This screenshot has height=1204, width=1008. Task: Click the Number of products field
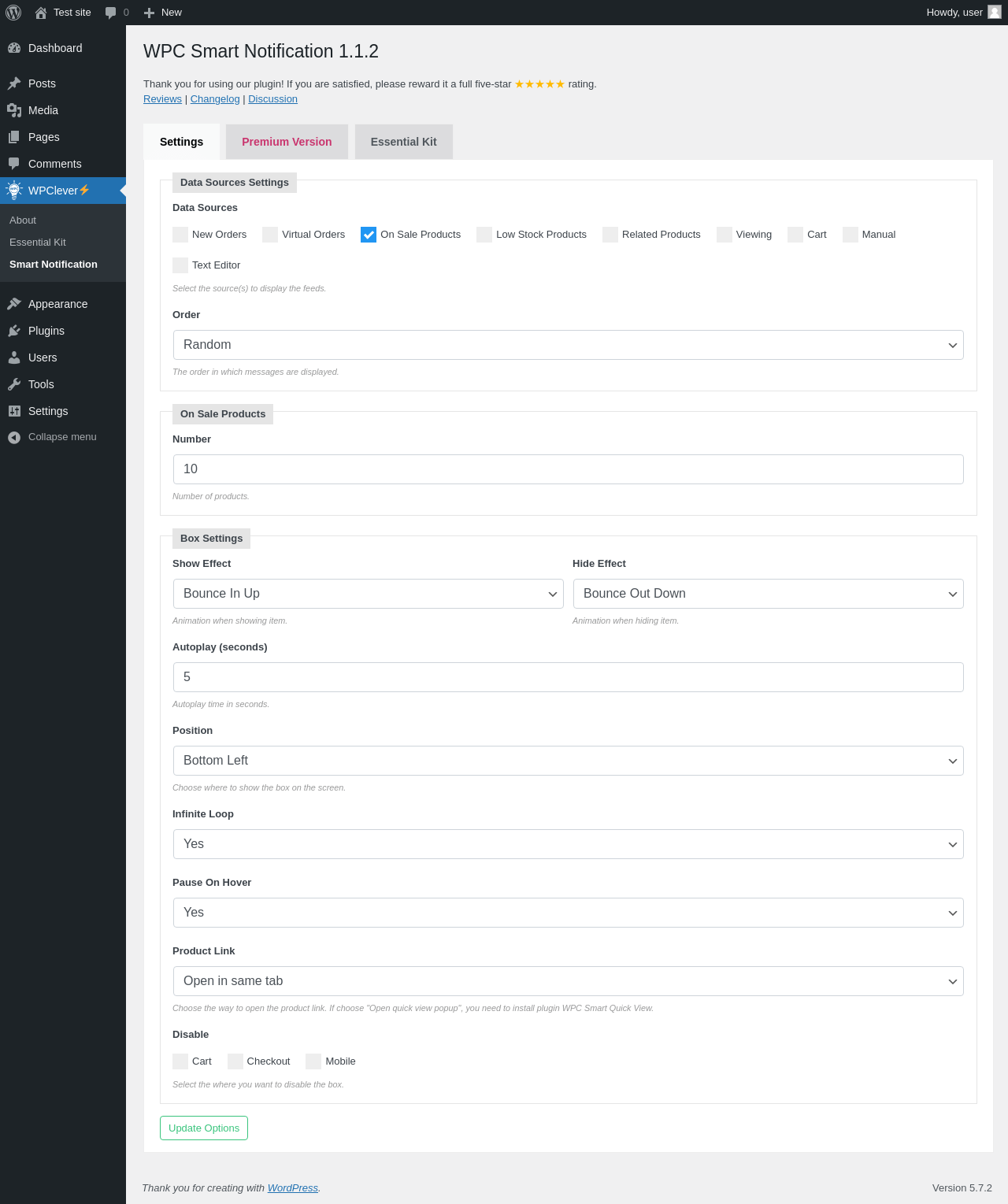[x=569, y=469]
